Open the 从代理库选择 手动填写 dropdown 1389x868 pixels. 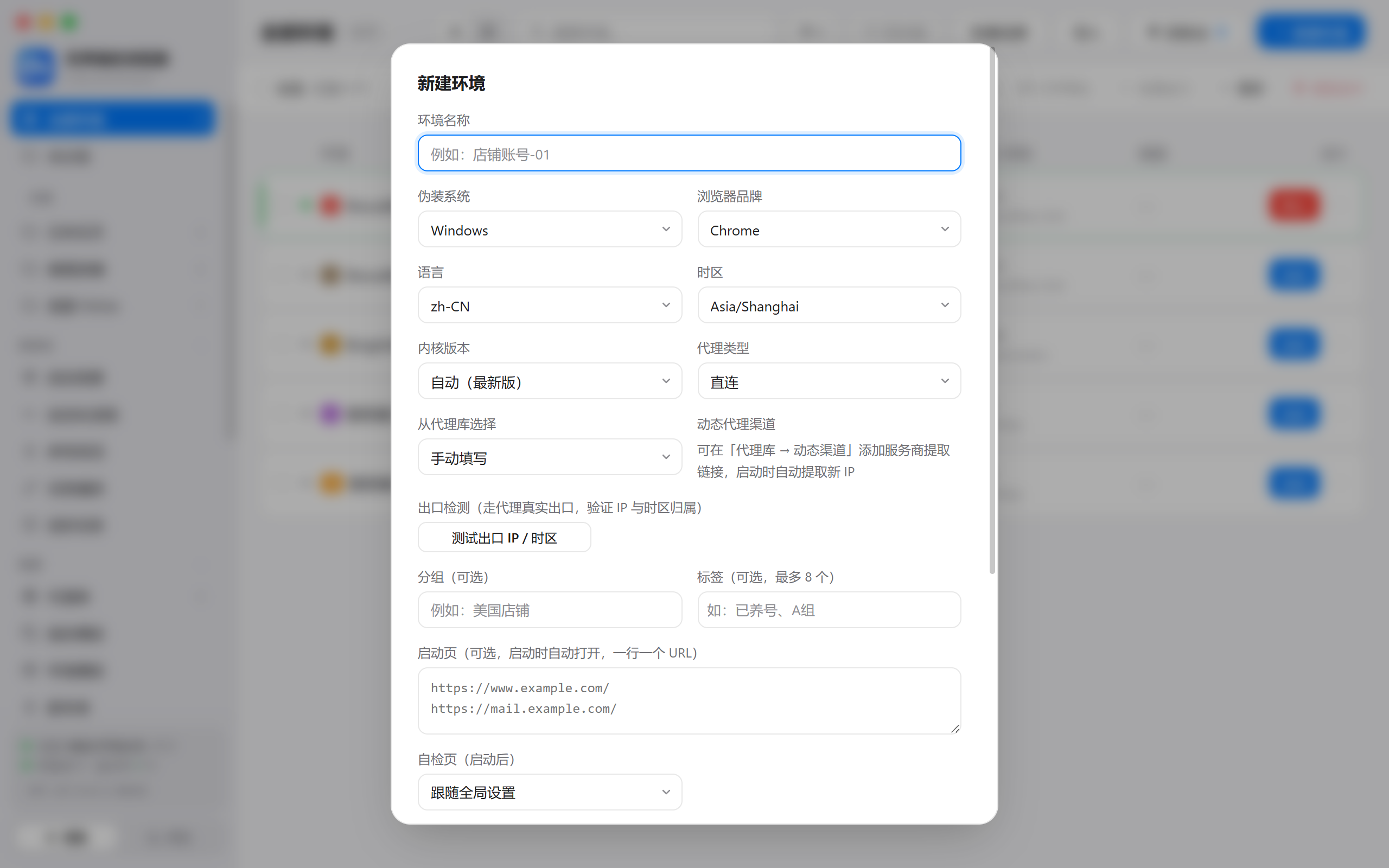550,457
